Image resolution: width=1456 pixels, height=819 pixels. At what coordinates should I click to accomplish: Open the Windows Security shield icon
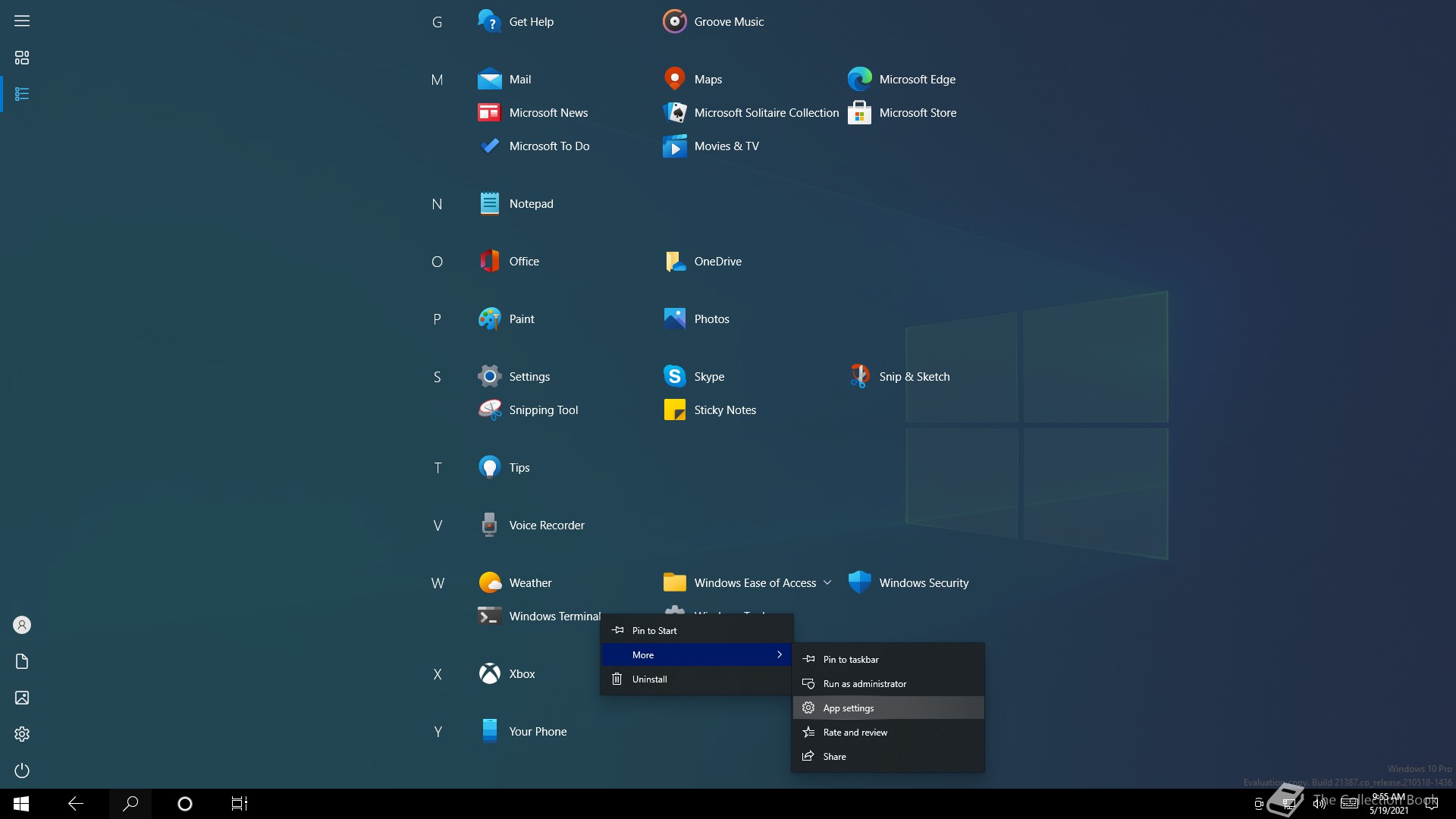pyautogui.click(x=859, y=582)
